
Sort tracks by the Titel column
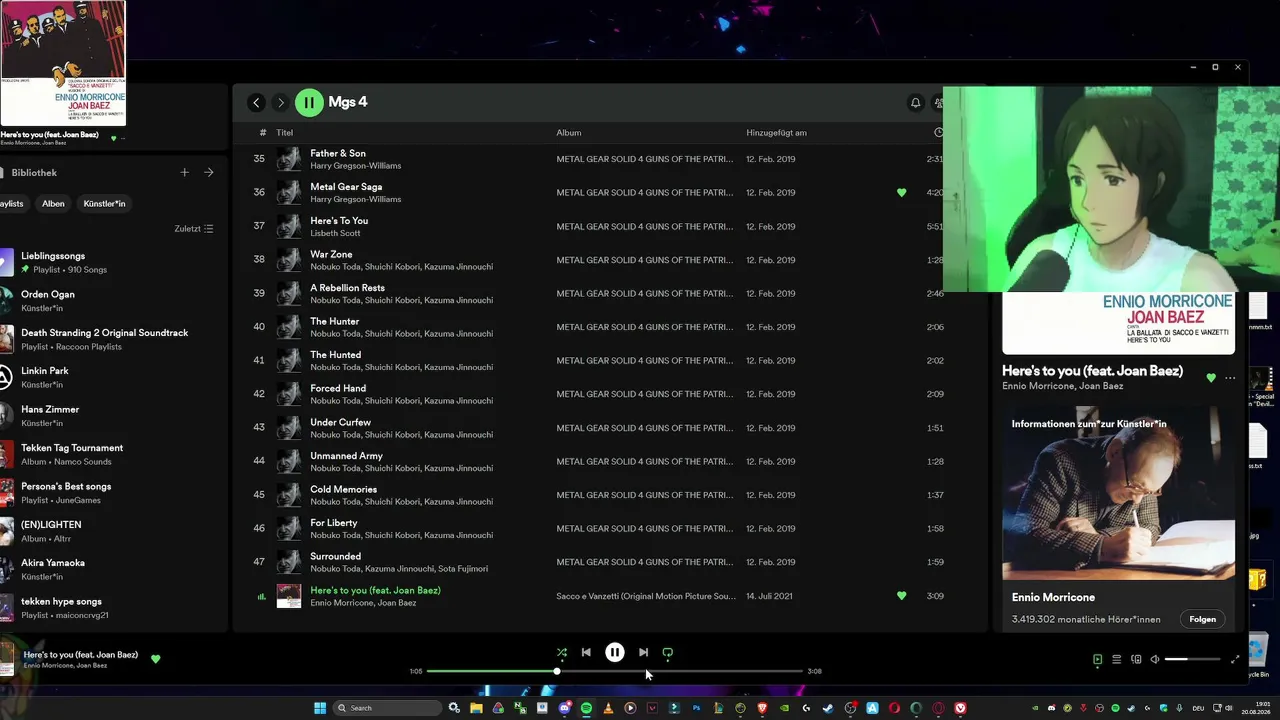(x=285, y=133)
